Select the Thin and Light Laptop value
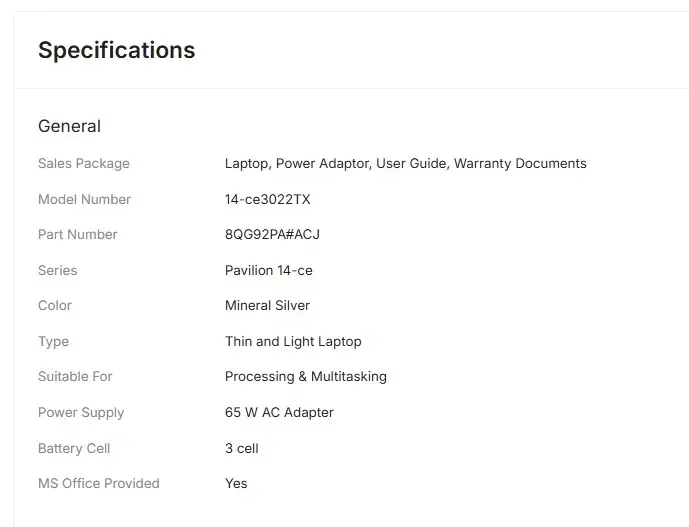689x527 pixels. (x=293, y=341)
